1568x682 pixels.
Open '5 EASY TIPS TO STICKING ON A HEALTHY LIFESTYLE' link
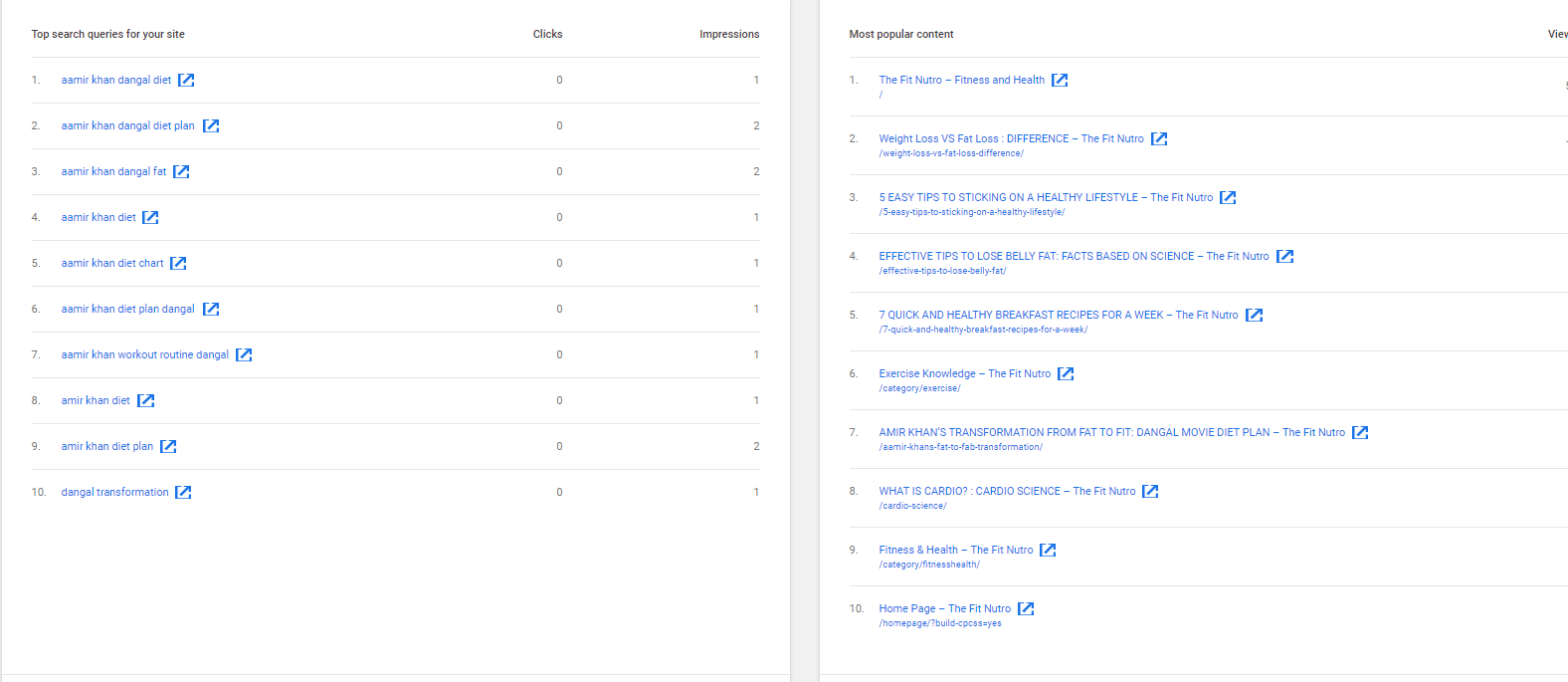coord(1046,197)
